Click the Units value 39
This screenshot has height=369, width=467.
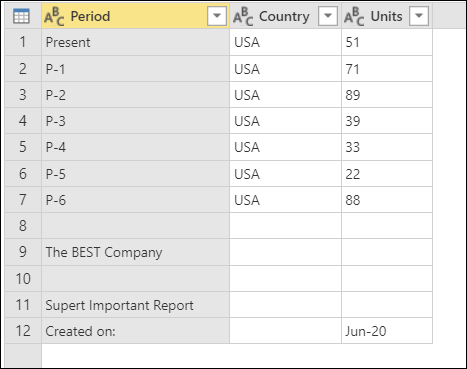point(387,121)
